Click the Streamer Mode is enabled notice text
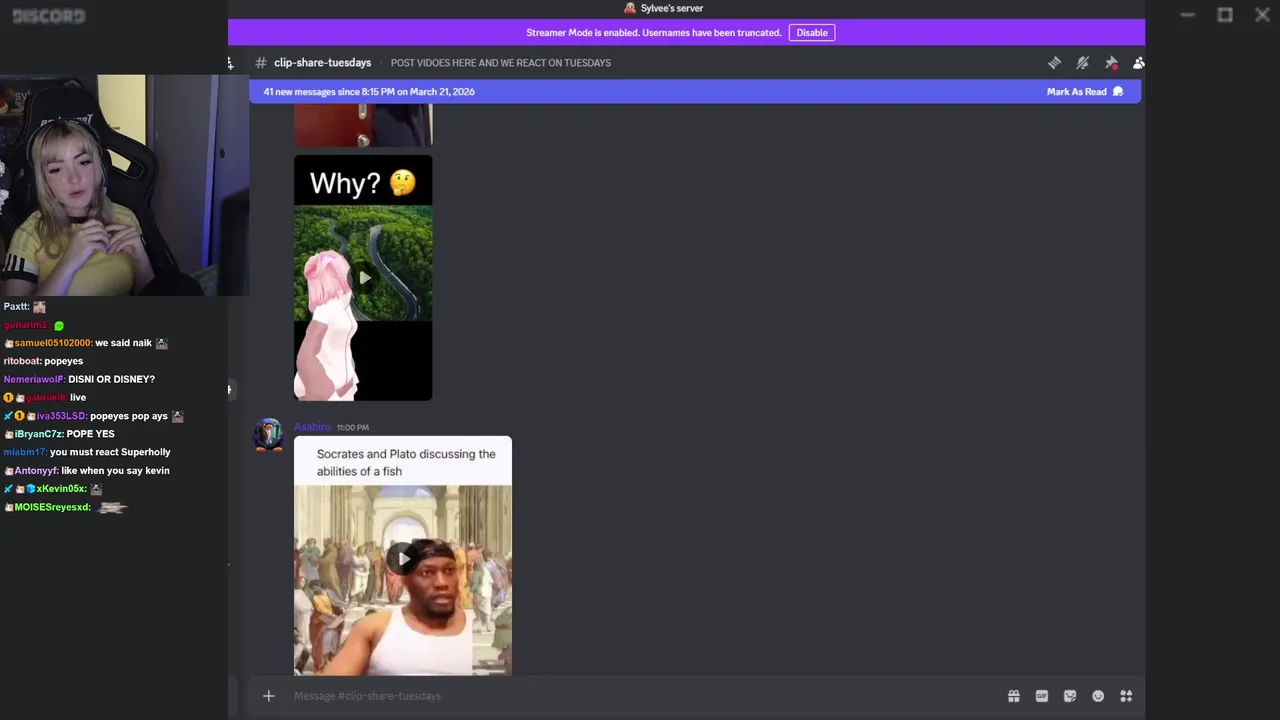Viewport: 1280px width, 720px height. click(654, 33)
